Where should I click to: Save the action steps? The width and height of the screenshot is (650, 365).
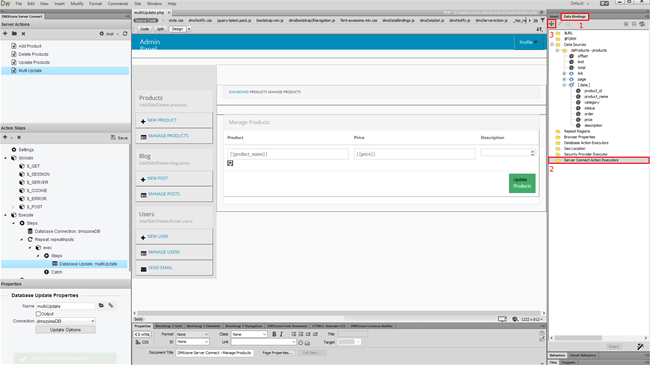coord(119,137)
